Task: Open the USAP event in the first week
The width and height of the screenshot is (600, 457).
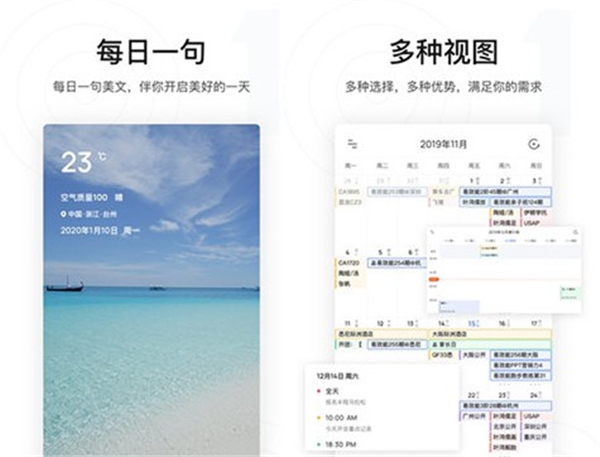Action: point(535,223)
